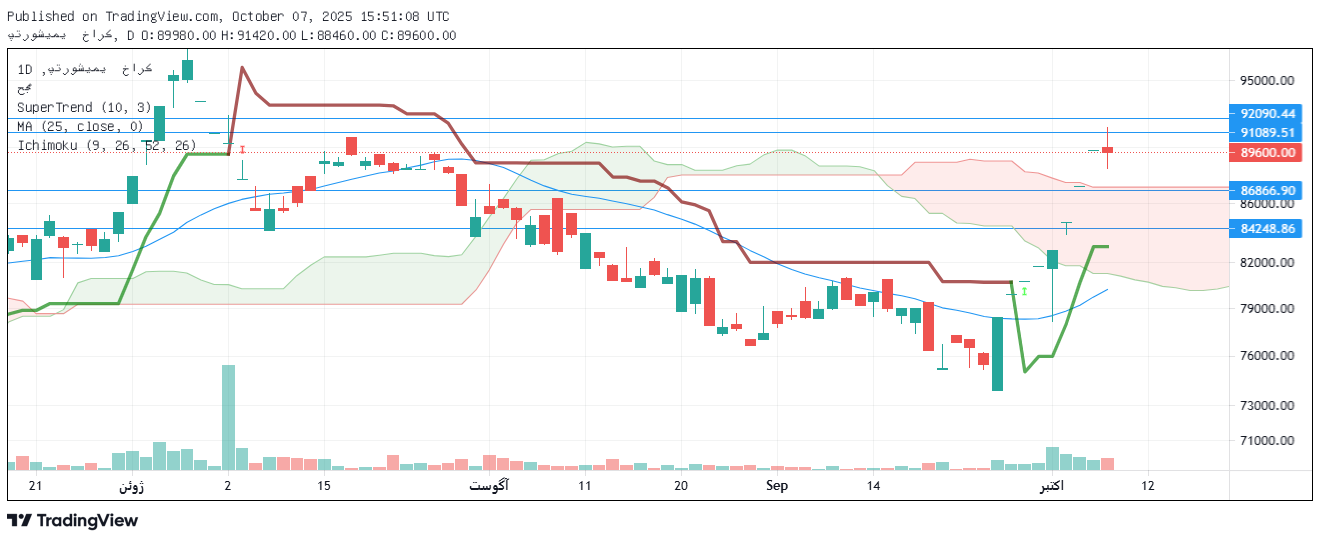The image size is (1320, 541).
Task: Click the TradingView logo at bottom left
Action: tap(72, 520)
